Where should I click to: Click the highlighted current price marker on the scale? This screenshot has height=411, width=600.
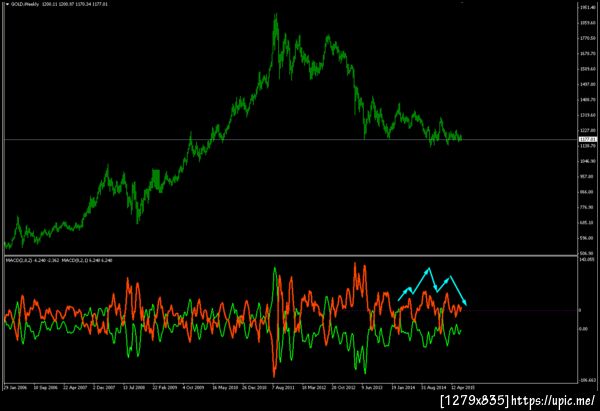[x=588, y=139]
